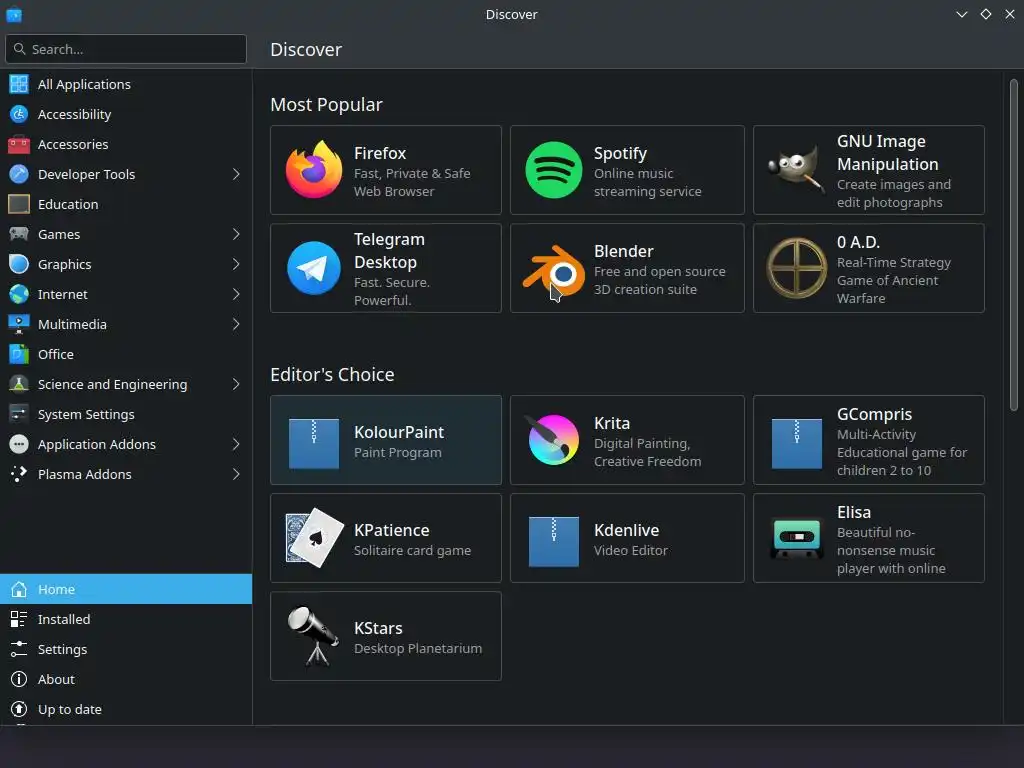Screen dimensions: 1024x768
Task: Open the Accessories category label
Action: pos(73,144)
